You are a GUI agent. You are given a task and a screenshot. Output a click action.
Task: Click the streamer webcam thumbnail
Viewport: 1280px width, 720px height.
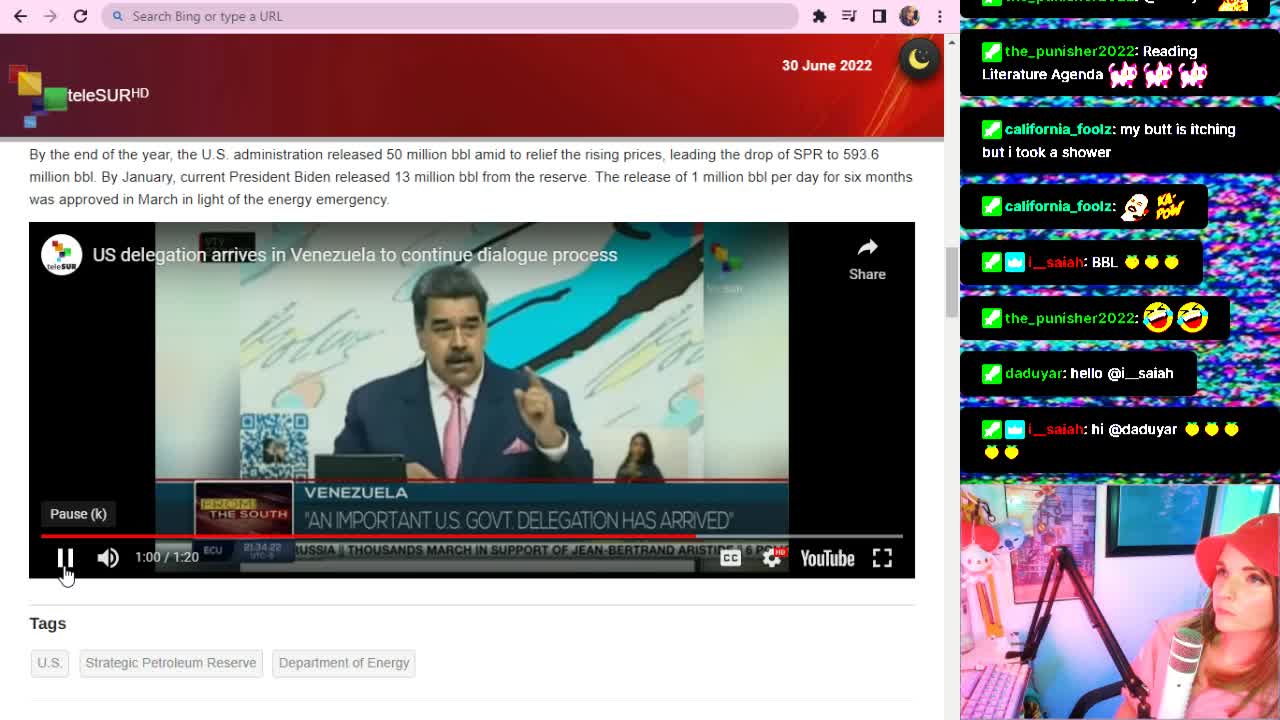click(x=1120, y=602)
